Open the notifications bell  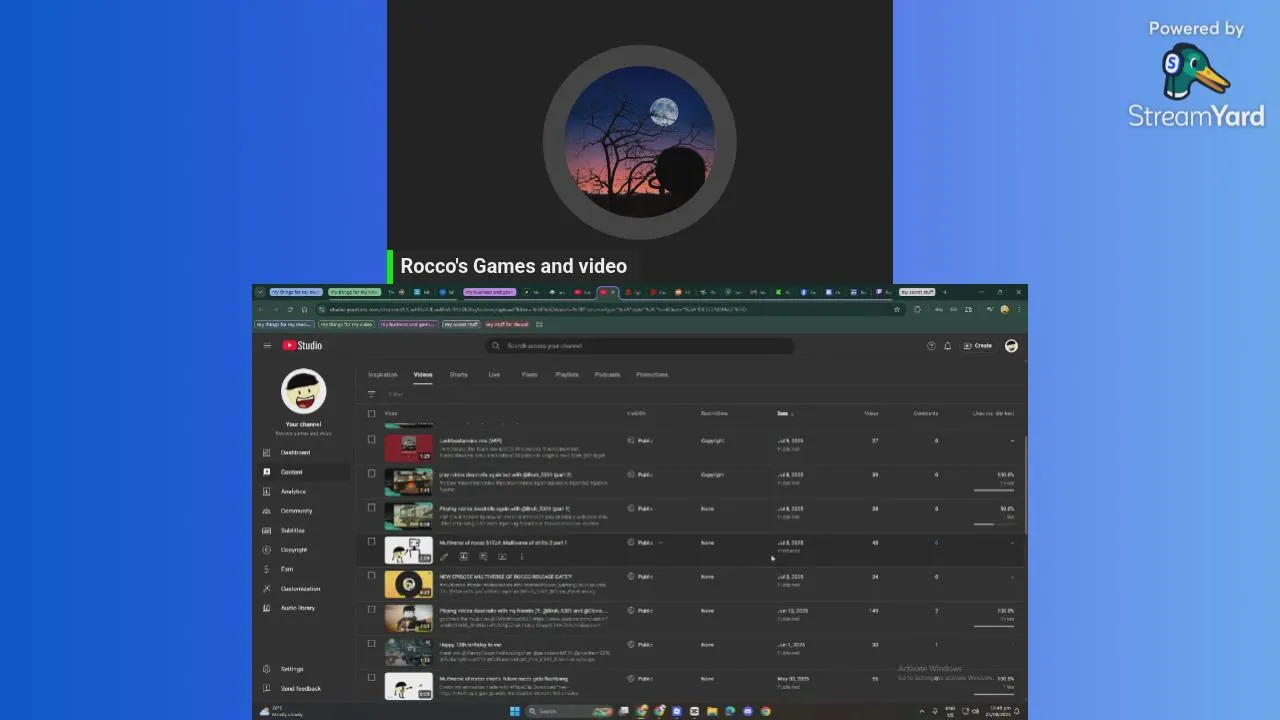click(x=948, y=346)
